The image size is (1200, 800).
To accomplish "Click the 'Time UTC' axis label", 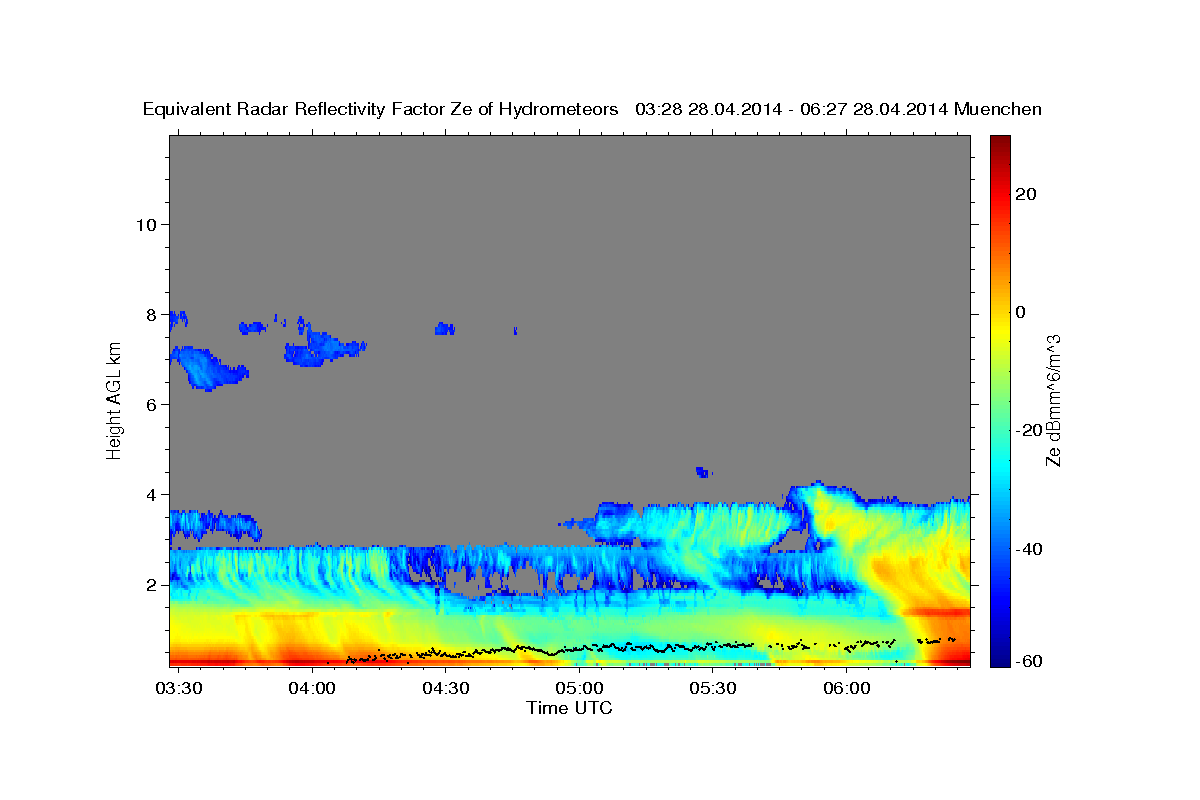I will tap(569, 708).
